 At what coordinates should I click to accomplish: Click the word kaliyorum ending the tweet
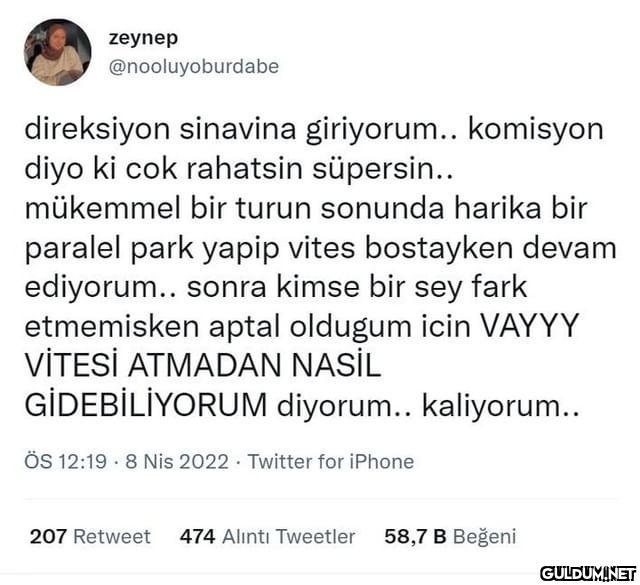pos(500,406)
